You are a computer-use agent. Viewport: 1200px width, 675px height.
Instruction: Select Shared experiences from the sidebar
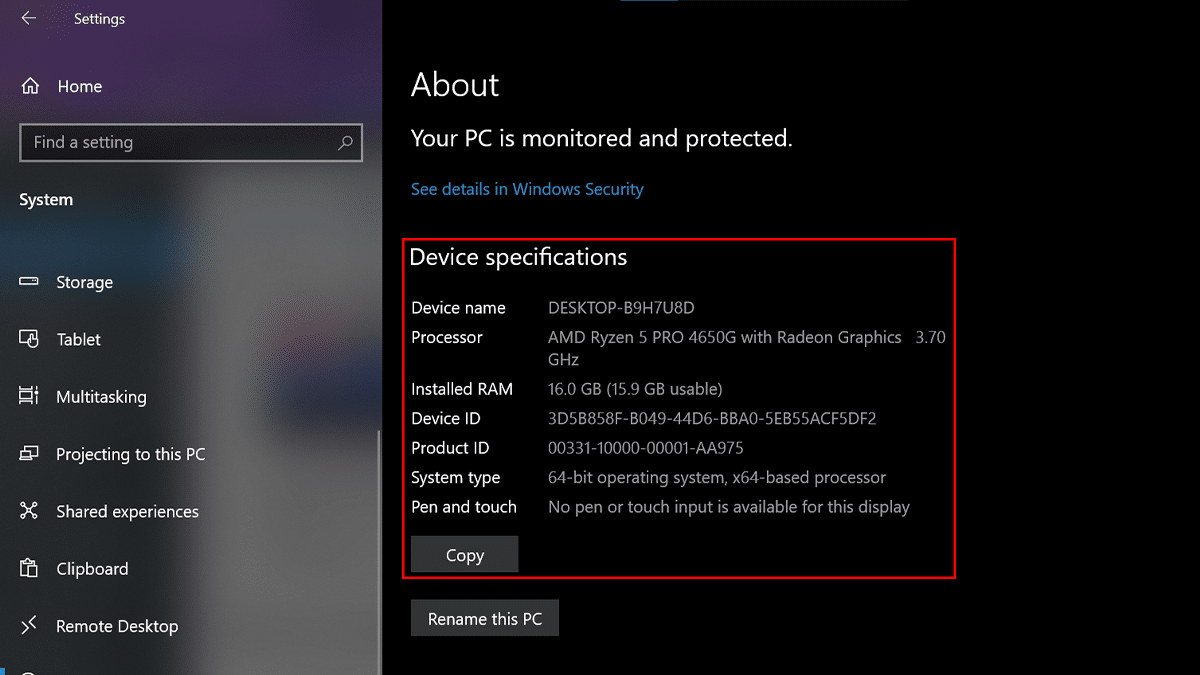(125, 511)
